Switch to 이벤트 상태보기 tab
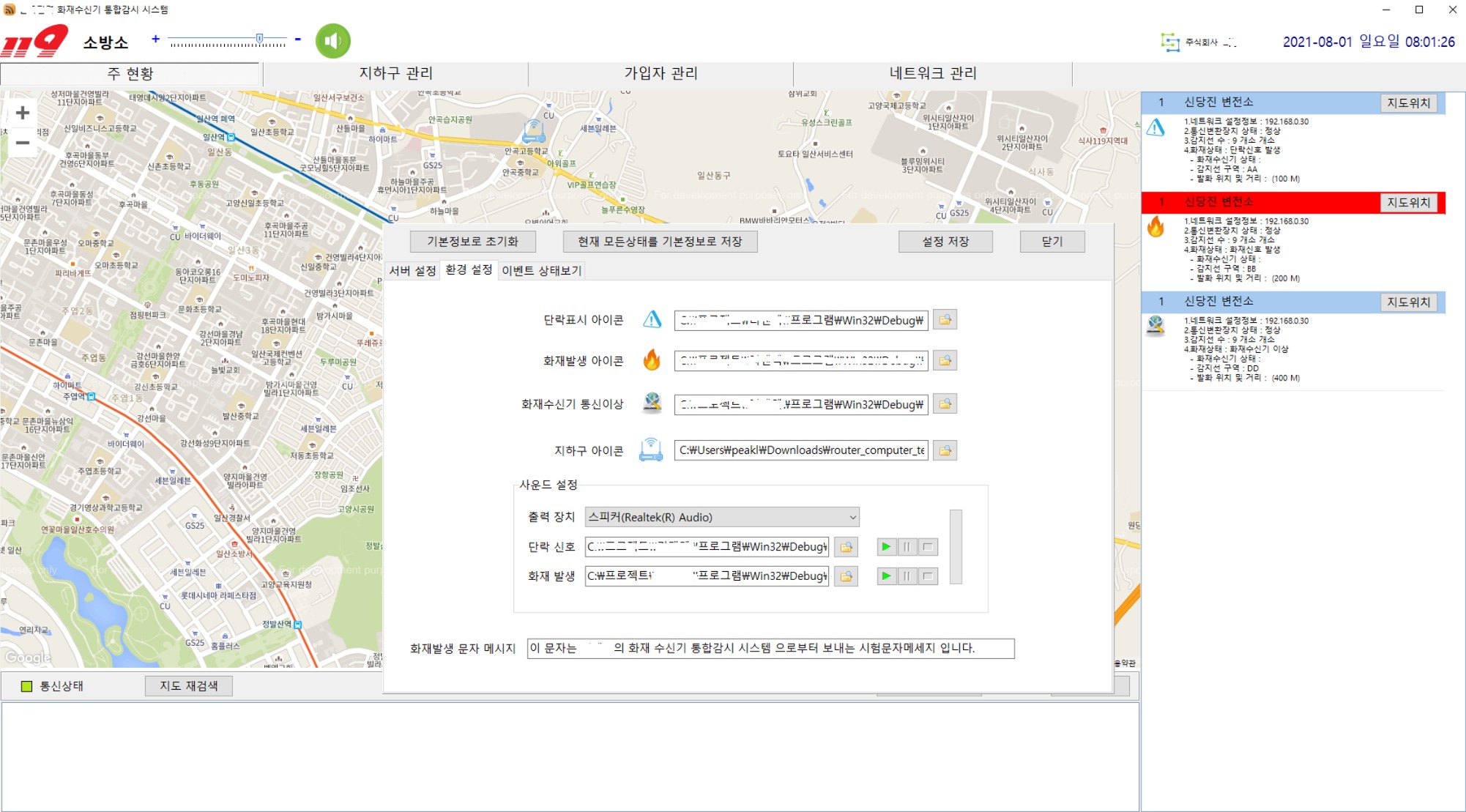 (x=541, y=271)
